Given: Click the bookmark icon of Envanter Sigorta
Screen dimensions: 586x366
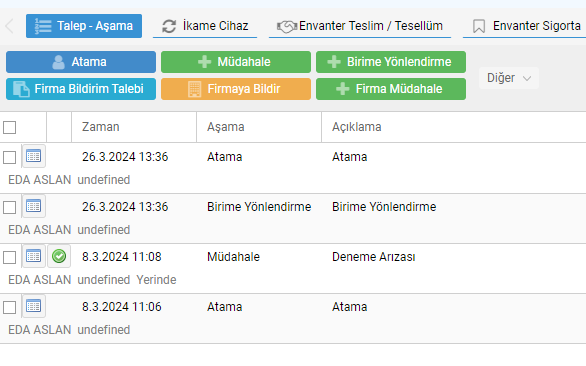Looking at the screenshot, I should click(x=479, y=26).
